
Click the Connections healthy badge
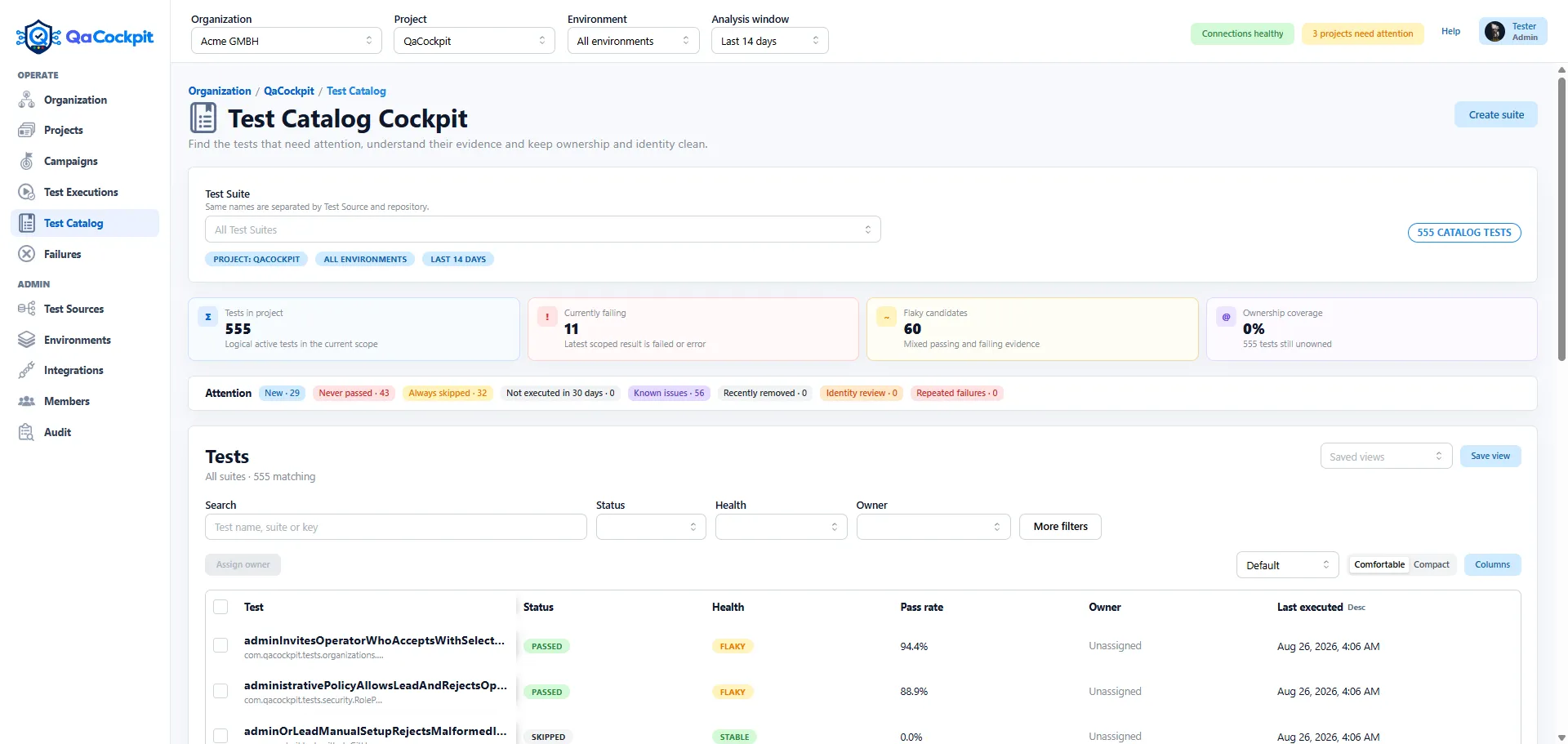pyautogui.click(x=1242, y=33)
